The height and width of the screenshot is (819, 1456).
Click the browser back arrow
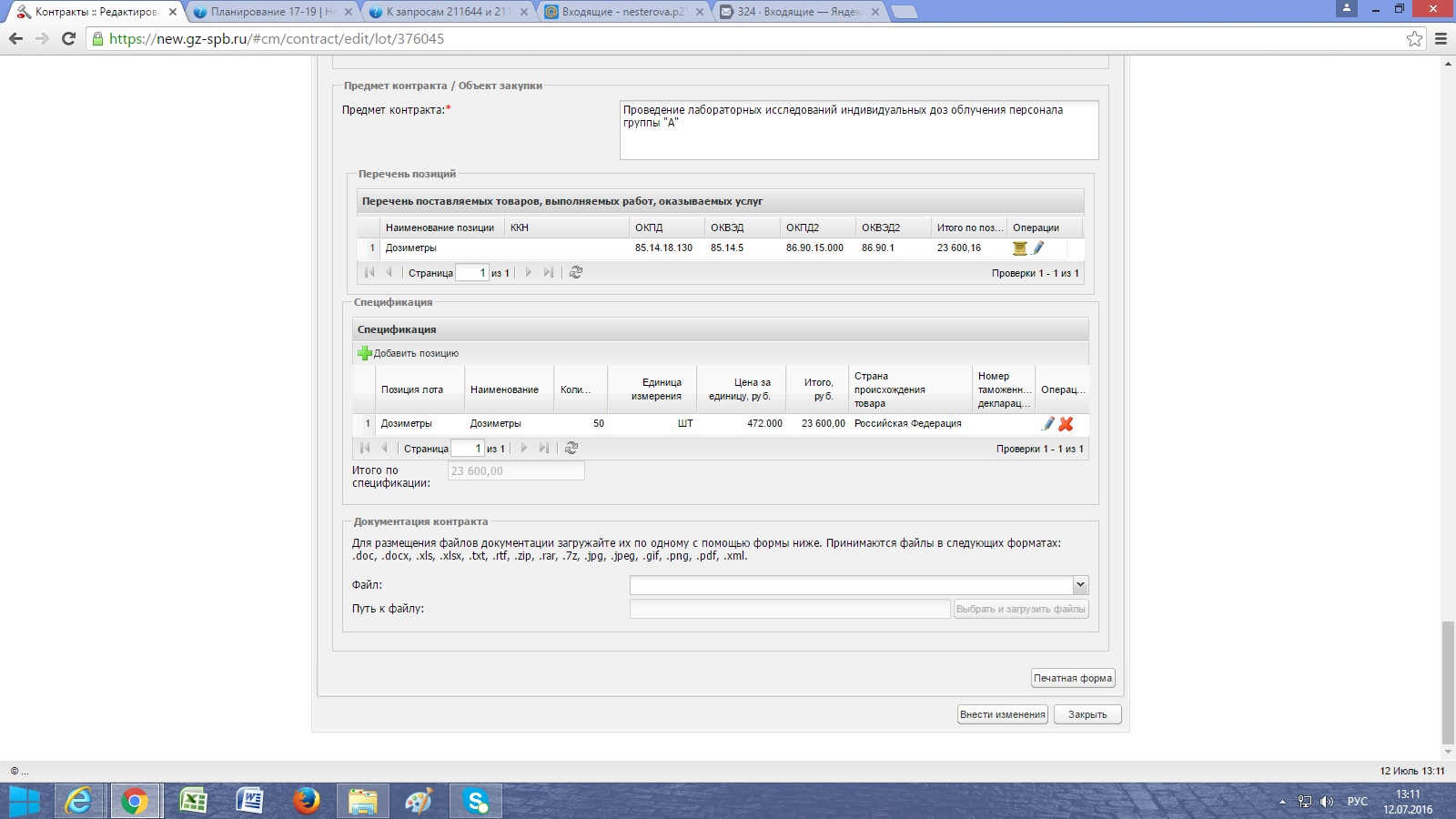pyautogui.click(x=15, y=39)
